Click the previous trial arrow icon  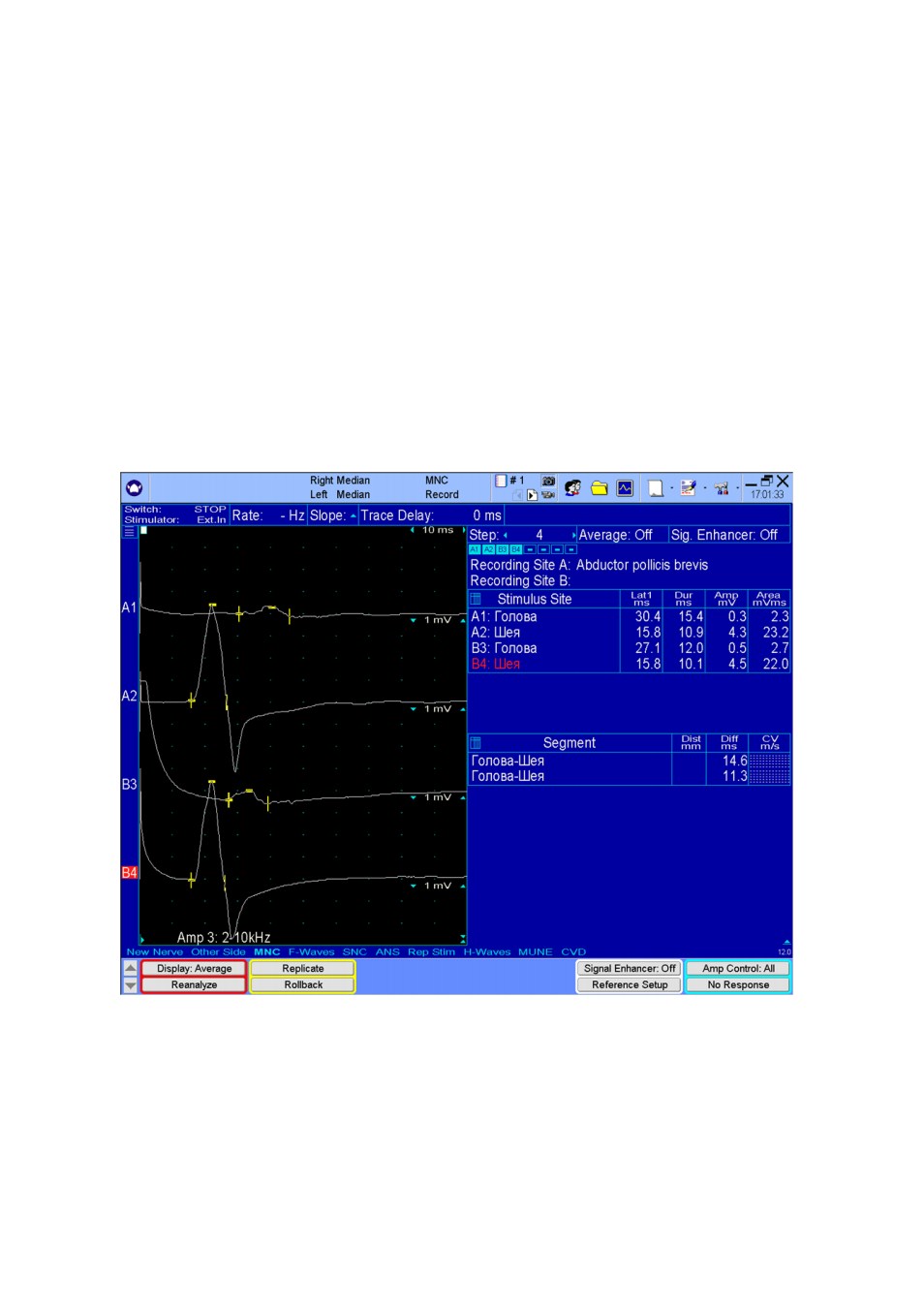coord(518,495)
